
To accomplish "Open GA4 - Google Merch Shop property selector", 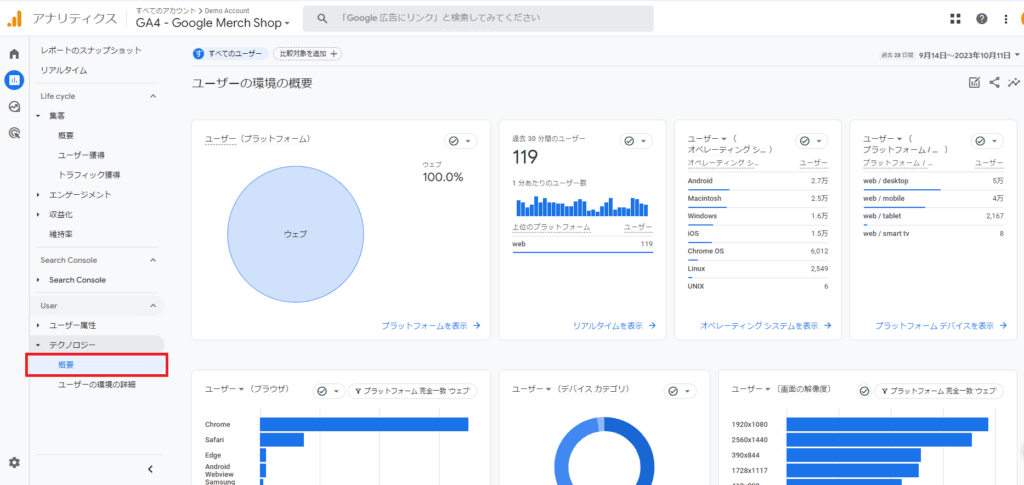I will [x=212, y=23].
